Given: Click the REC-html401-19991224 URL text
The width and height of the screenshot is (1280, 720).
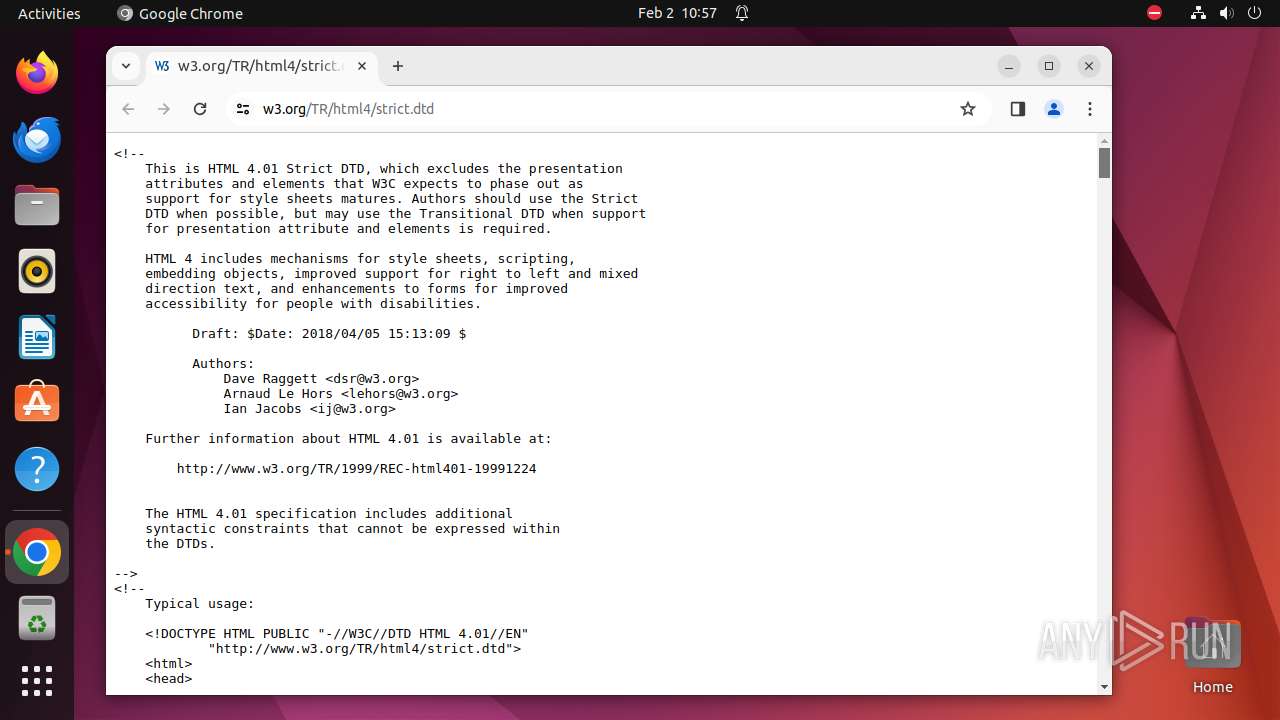Looking at the screenshot, I should (x=357, y=469).
